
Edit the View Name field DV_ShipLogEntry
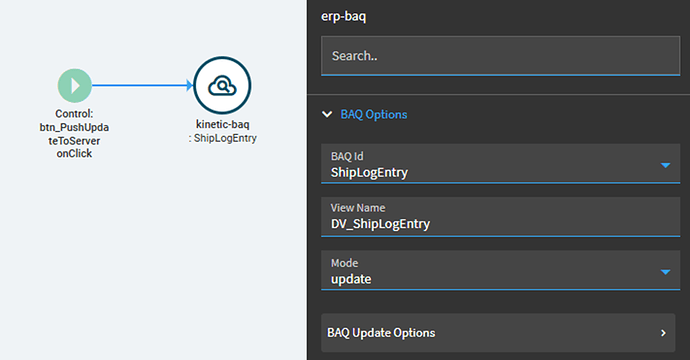click(x=500, y=217)
